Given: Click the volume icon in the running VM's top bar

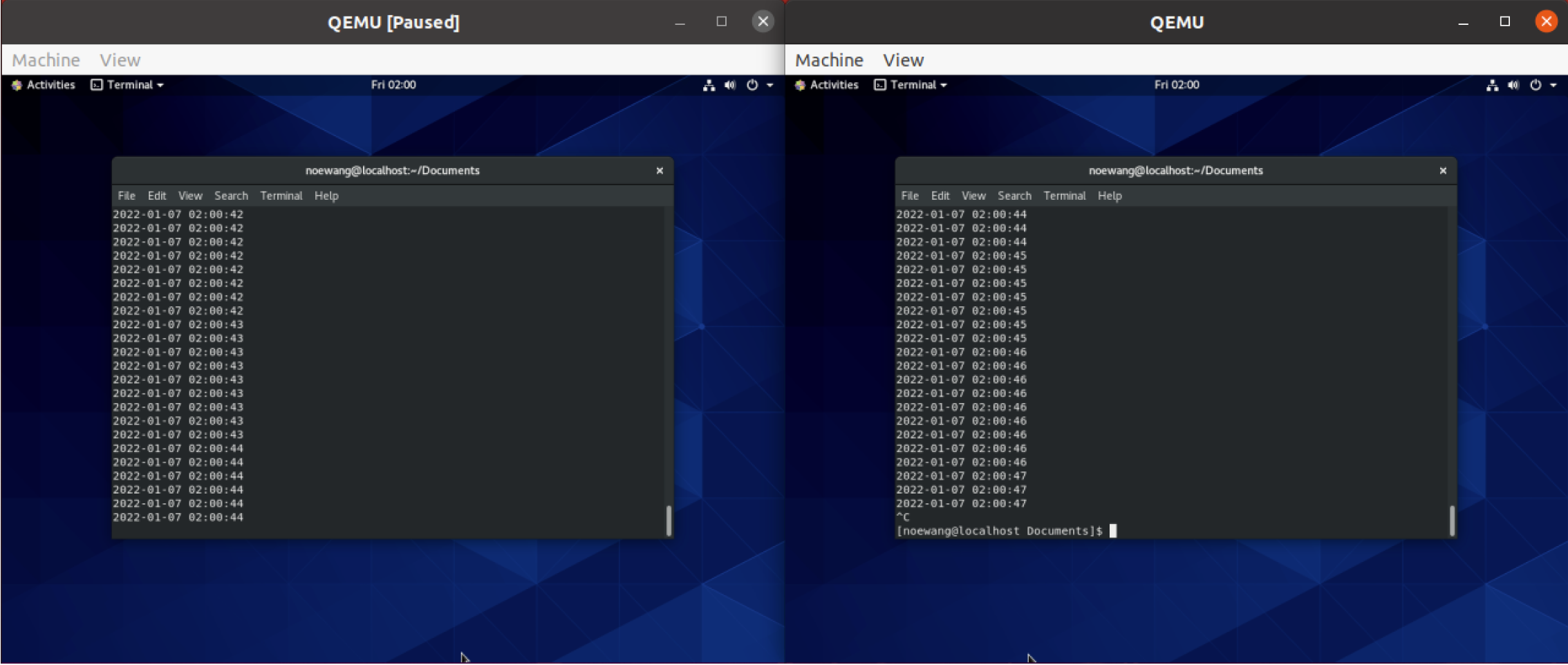Looking at the screenshot, I should pyautogui.click(x=1513, y=85).
